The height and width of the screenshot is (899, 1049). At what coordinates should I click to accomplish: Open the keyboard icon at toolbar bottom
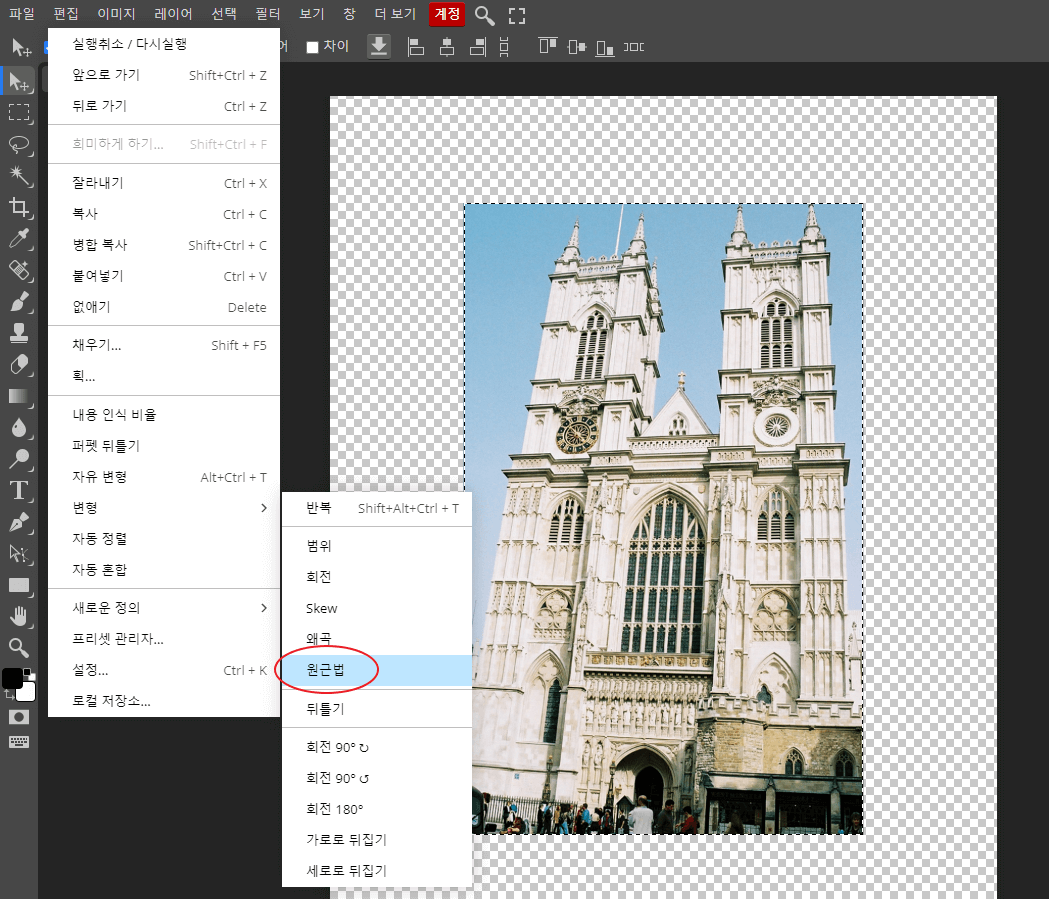coord(19,742)
